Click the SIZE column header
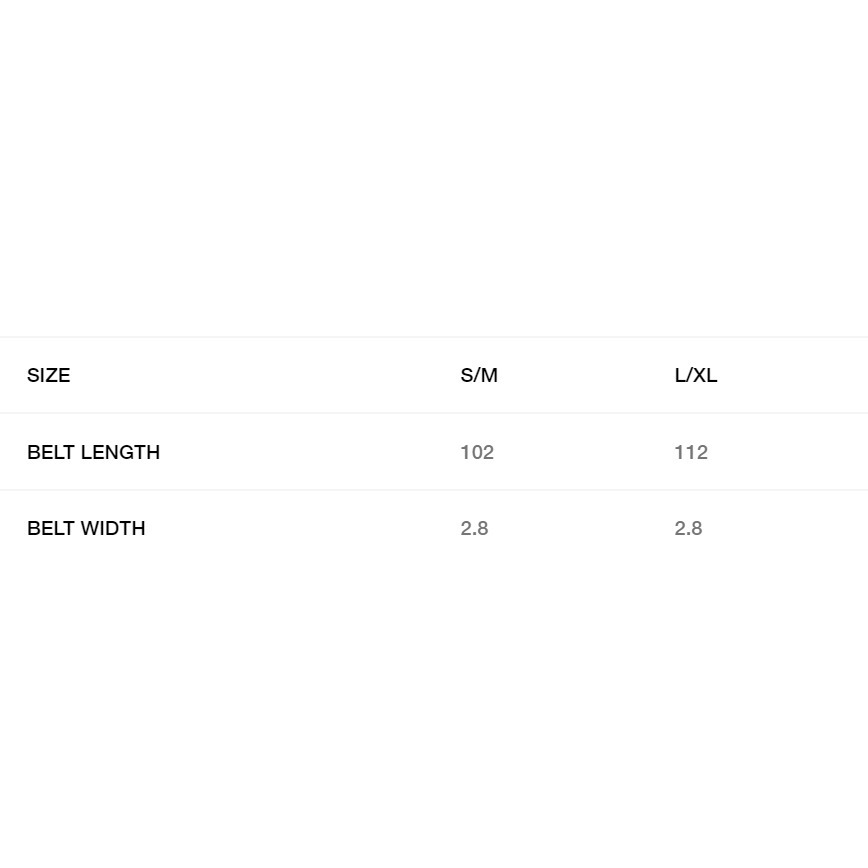Viewport: 868px width, 868px height. 48,375
